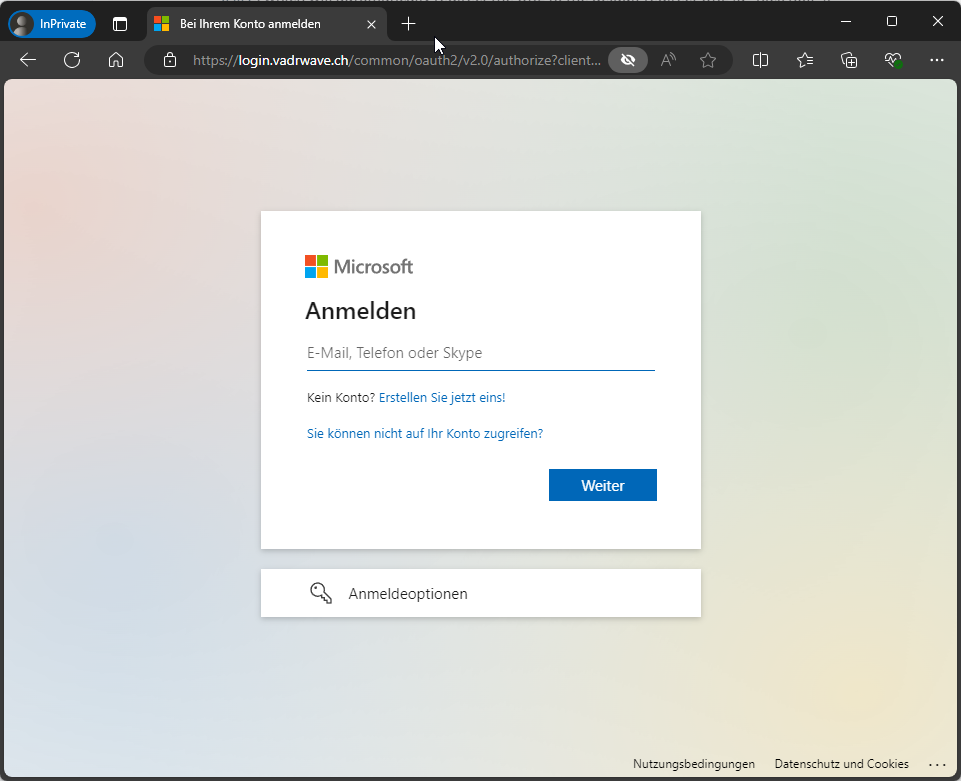
Task: Open the home page icon
Action: point(116,60)
